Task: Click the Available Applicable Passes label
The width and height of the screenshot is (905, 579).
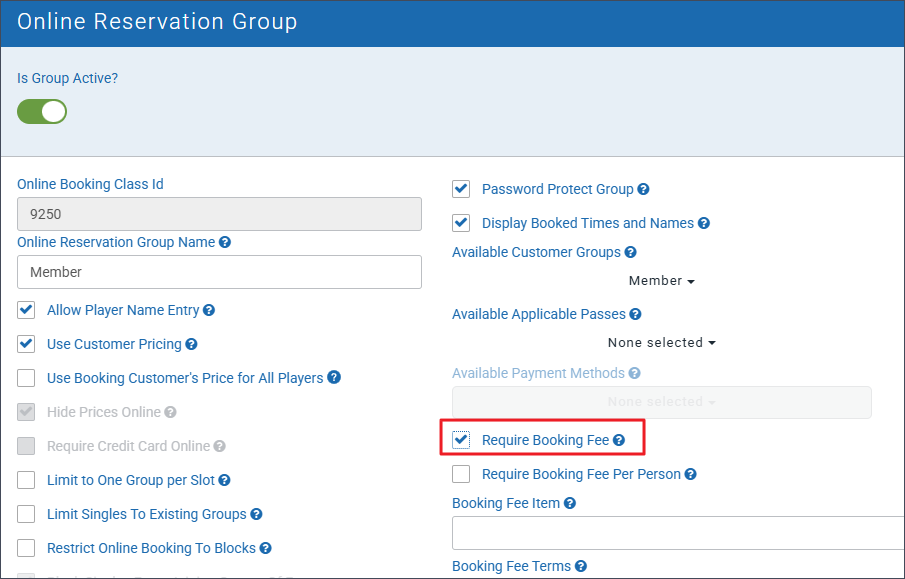Action: pos(538,314)
